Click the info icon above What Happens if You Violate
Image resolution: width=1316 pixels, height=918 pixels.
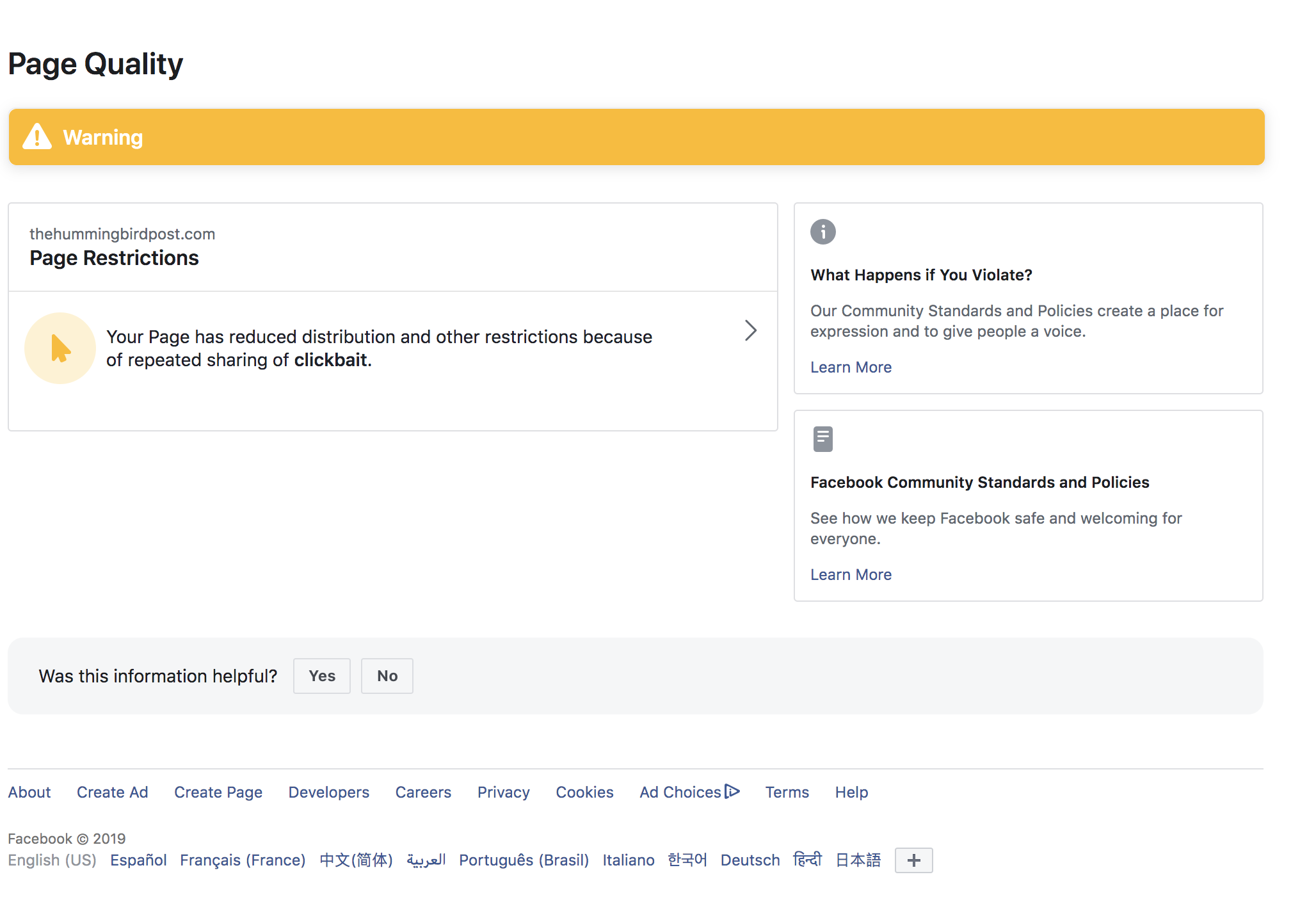[823, 232]
